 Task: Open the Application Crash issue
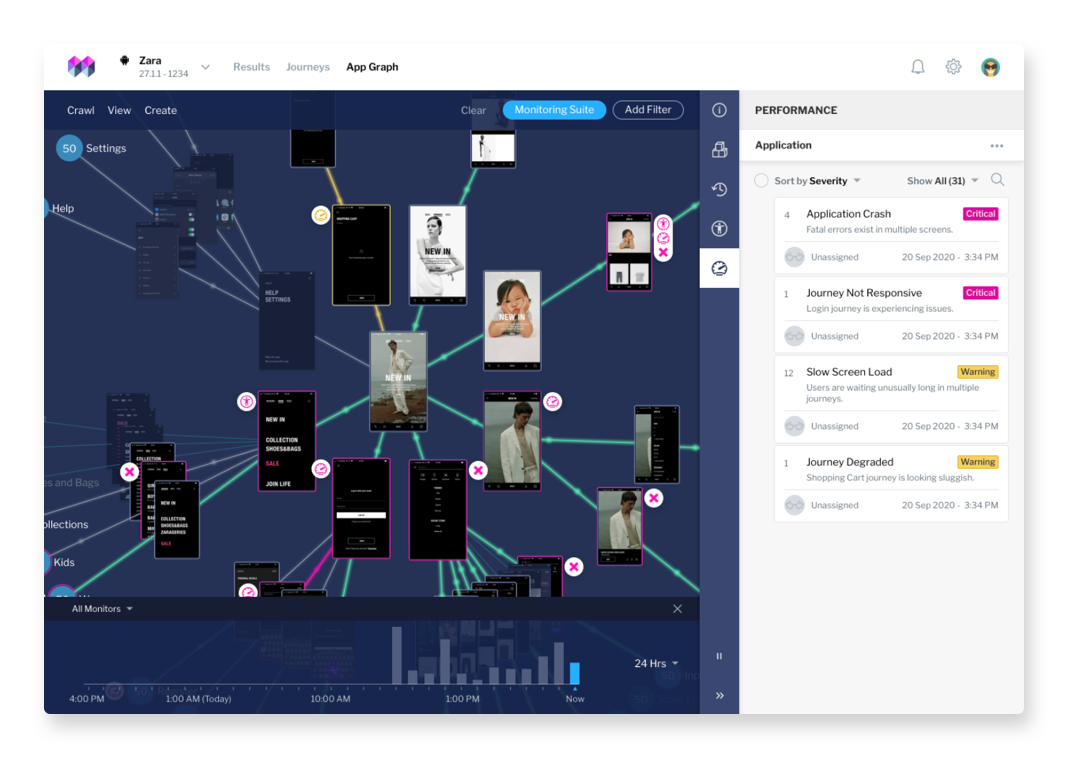tap(891, 235)
